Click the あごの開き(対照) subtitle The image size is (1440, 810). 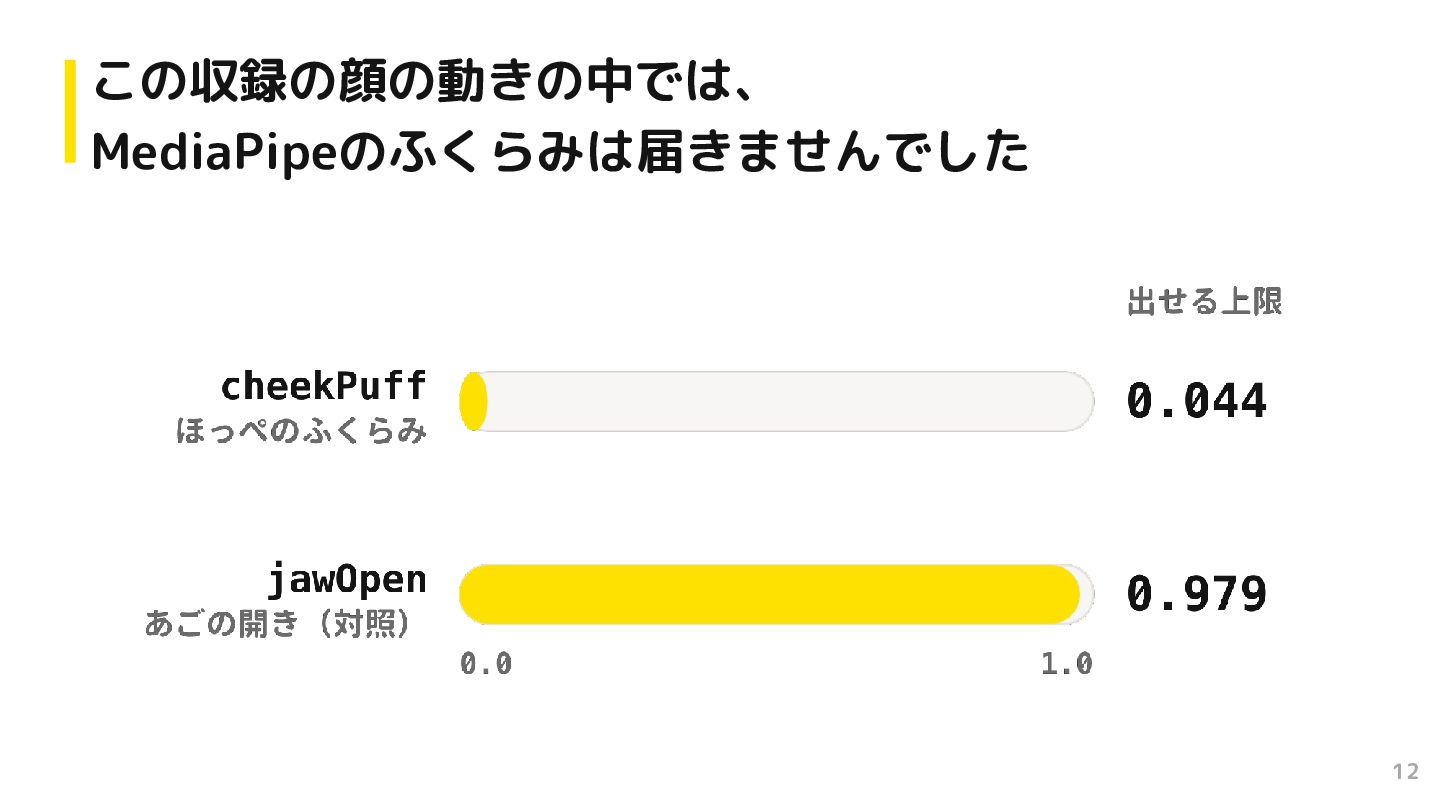(280, 625)
